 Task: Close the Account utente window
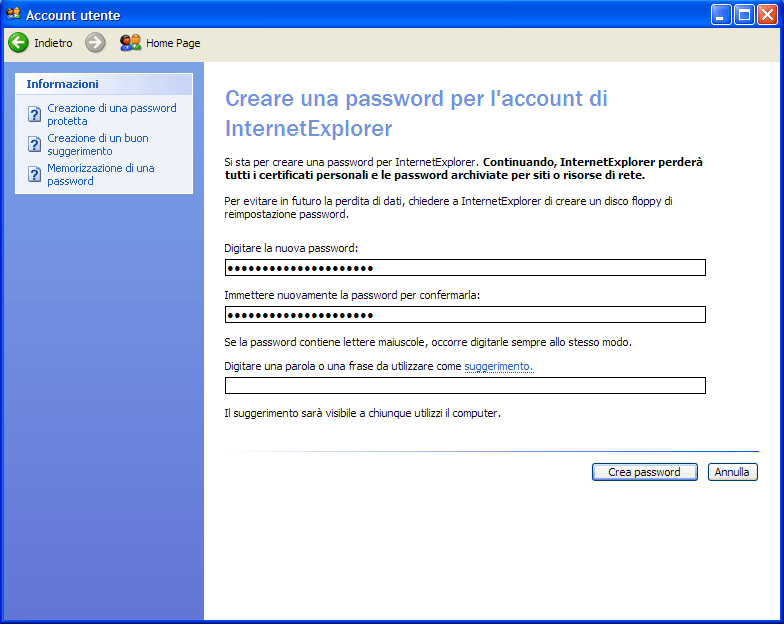pyautogui.click(x=767, y=15)
